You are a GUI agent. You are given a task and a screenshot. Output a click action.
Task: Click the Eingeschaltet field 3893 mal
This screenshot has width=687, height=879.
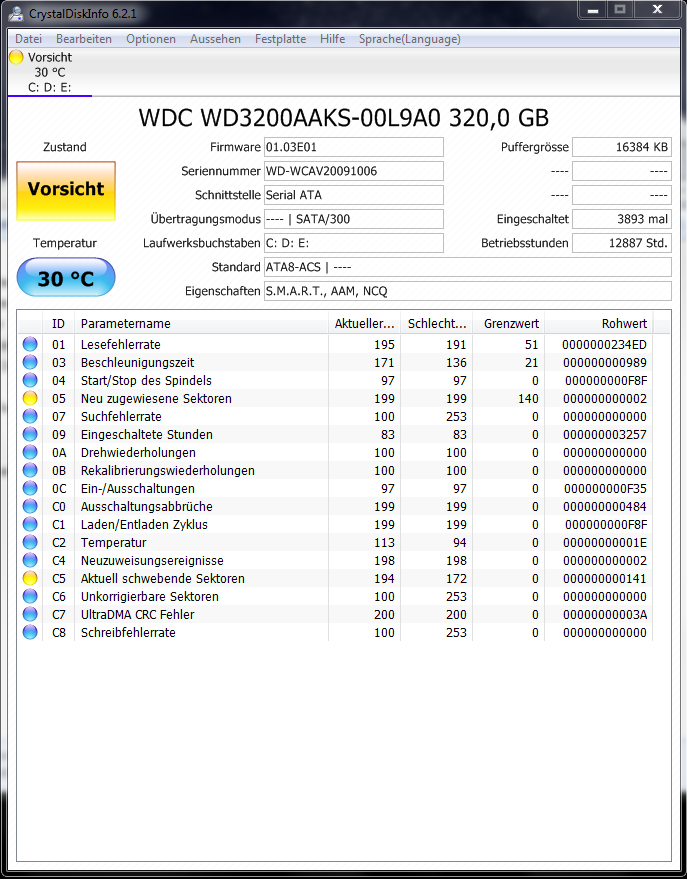pyautogui.click(x=621, y=219)
